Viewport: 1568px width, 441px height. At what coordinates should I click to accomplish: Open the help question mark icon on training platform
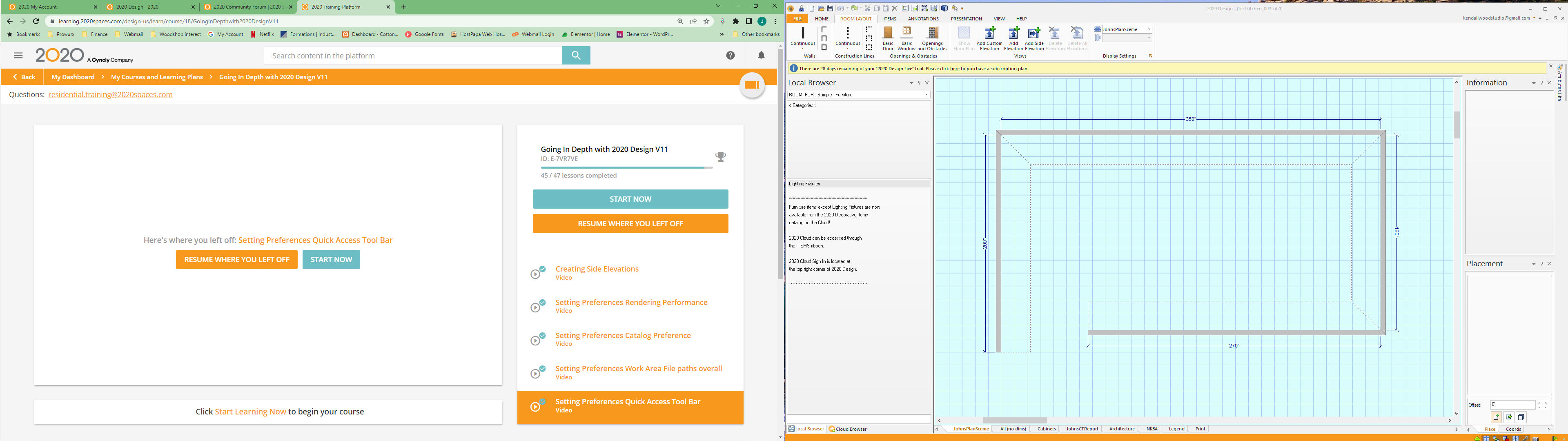[x=731, y=56]
